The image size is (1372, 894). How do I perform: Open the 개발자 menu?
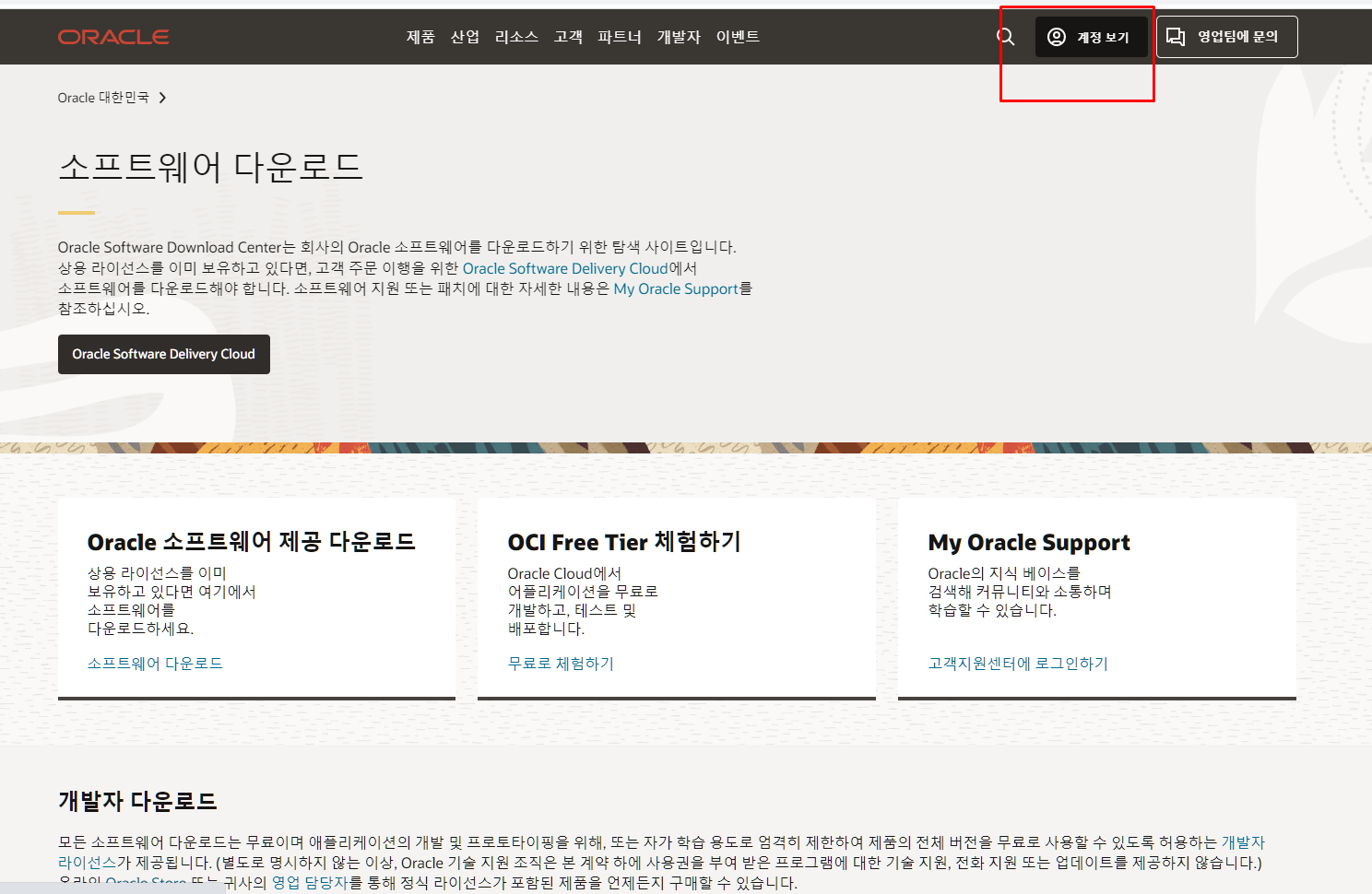tap(679, 37)
